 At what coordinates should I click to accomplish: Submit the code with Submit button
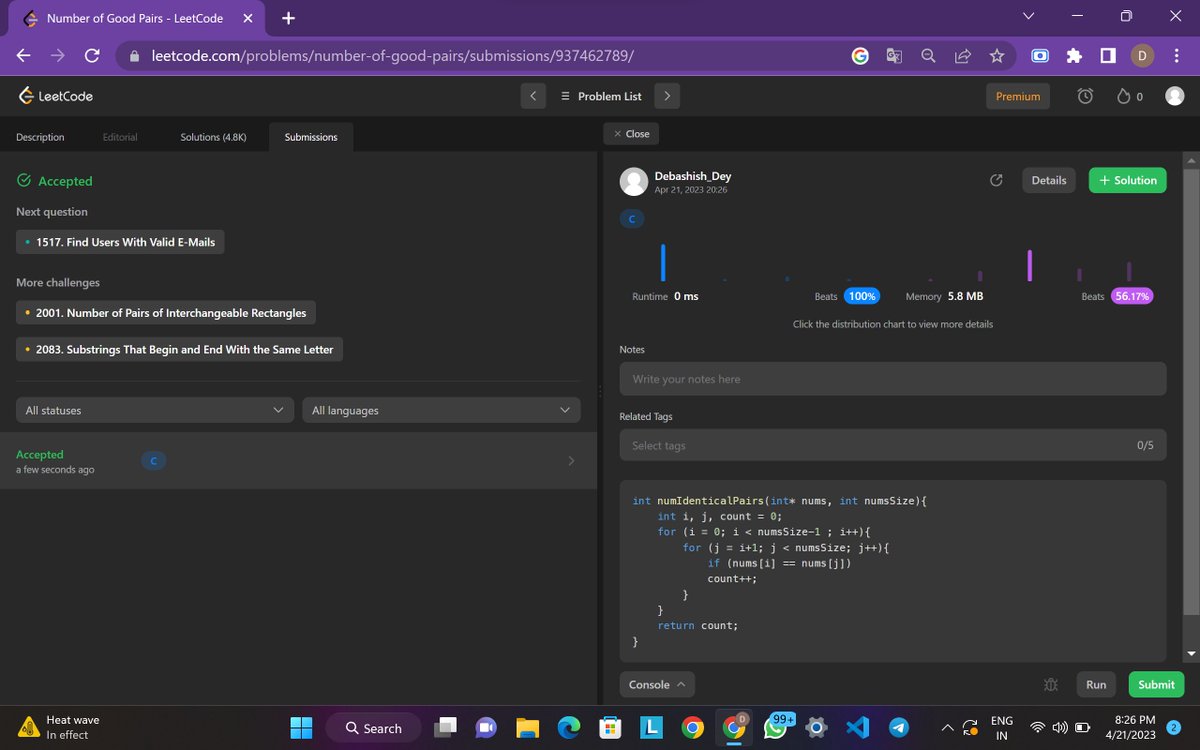point(1156,685)
